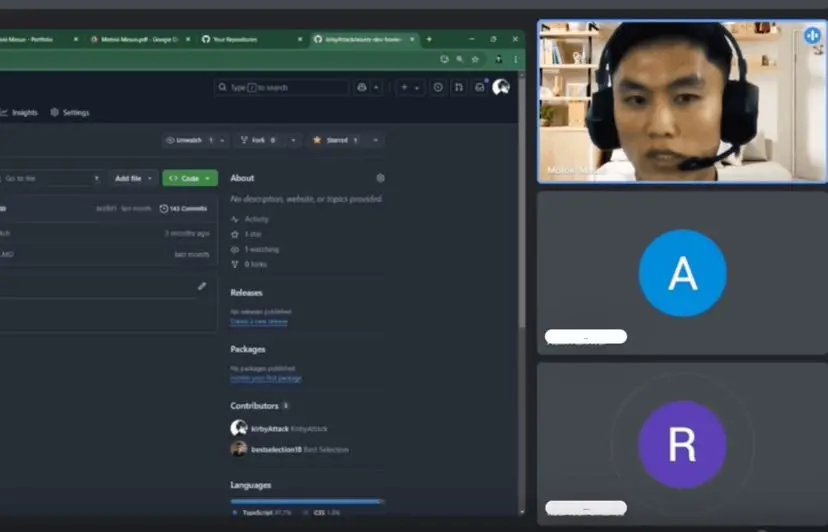The height and width of the screenshot is (532, 828).
Task: Click Publish your first package link
Action: [x=266, y=378]
